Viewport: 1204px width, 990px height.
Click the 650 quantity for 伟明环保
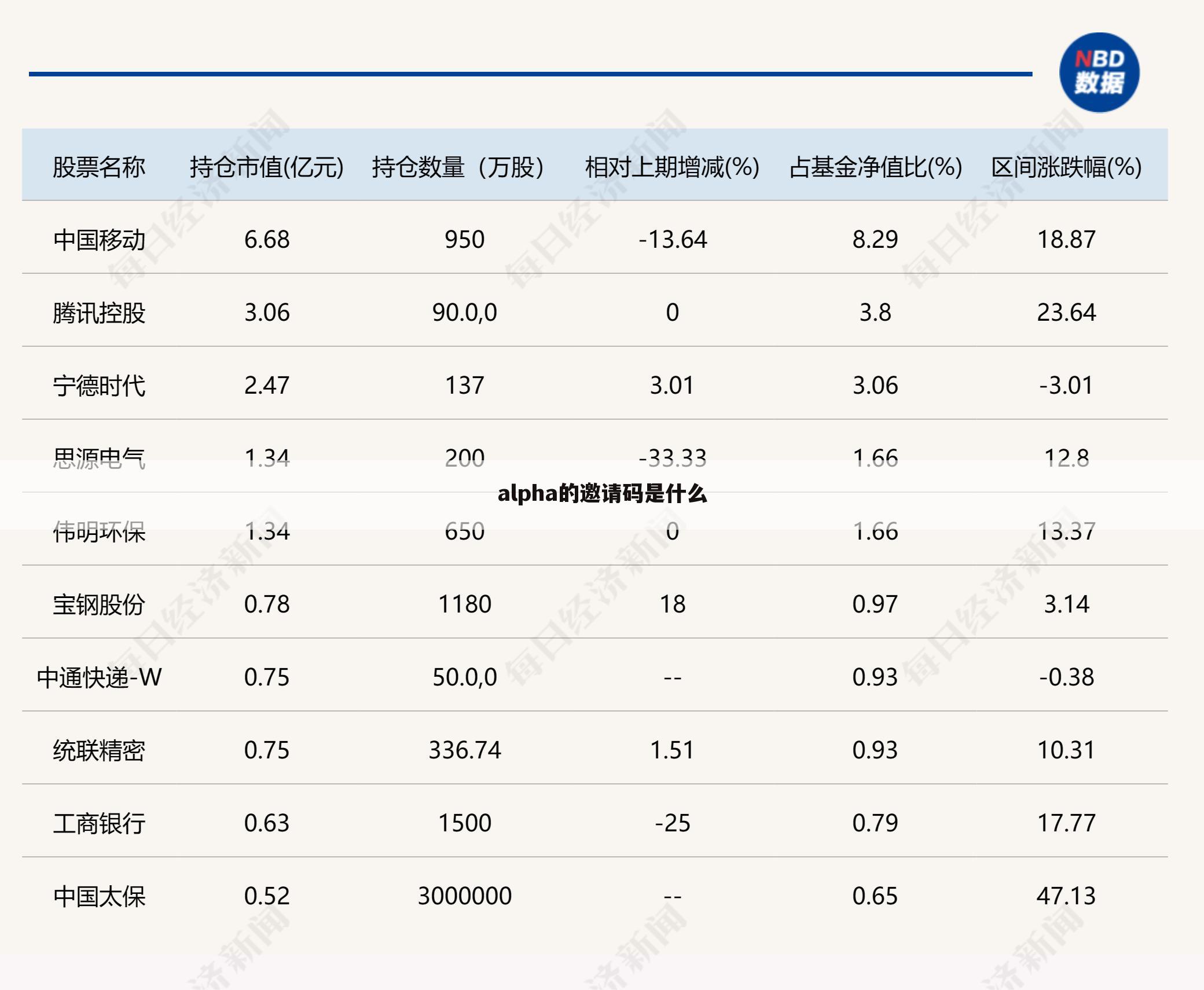tap(464, 531)
